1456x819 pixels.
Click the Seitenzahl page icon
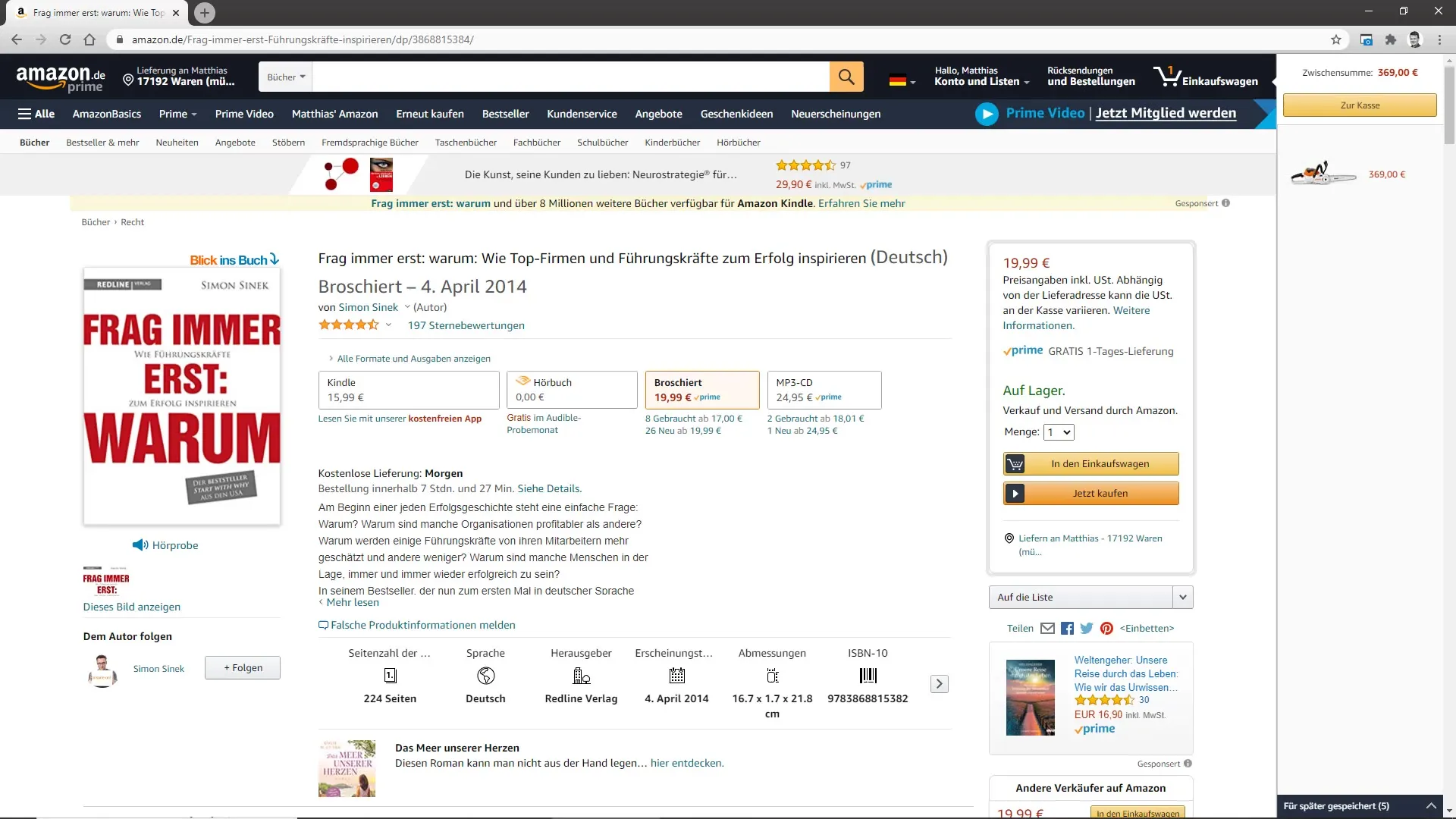coord(390,675)
